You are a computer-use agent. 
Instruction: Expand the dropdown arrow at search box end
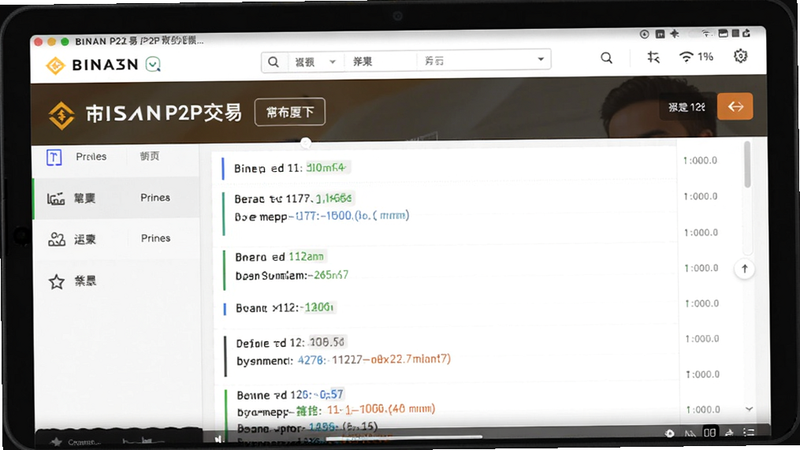coord(541,59)
